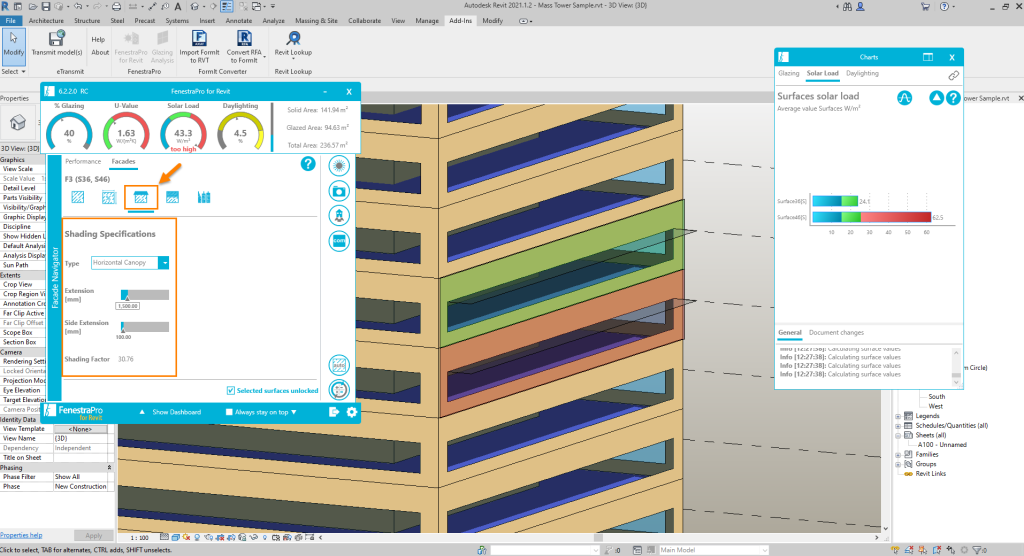Click the triangle up icon in Charts

936,98
